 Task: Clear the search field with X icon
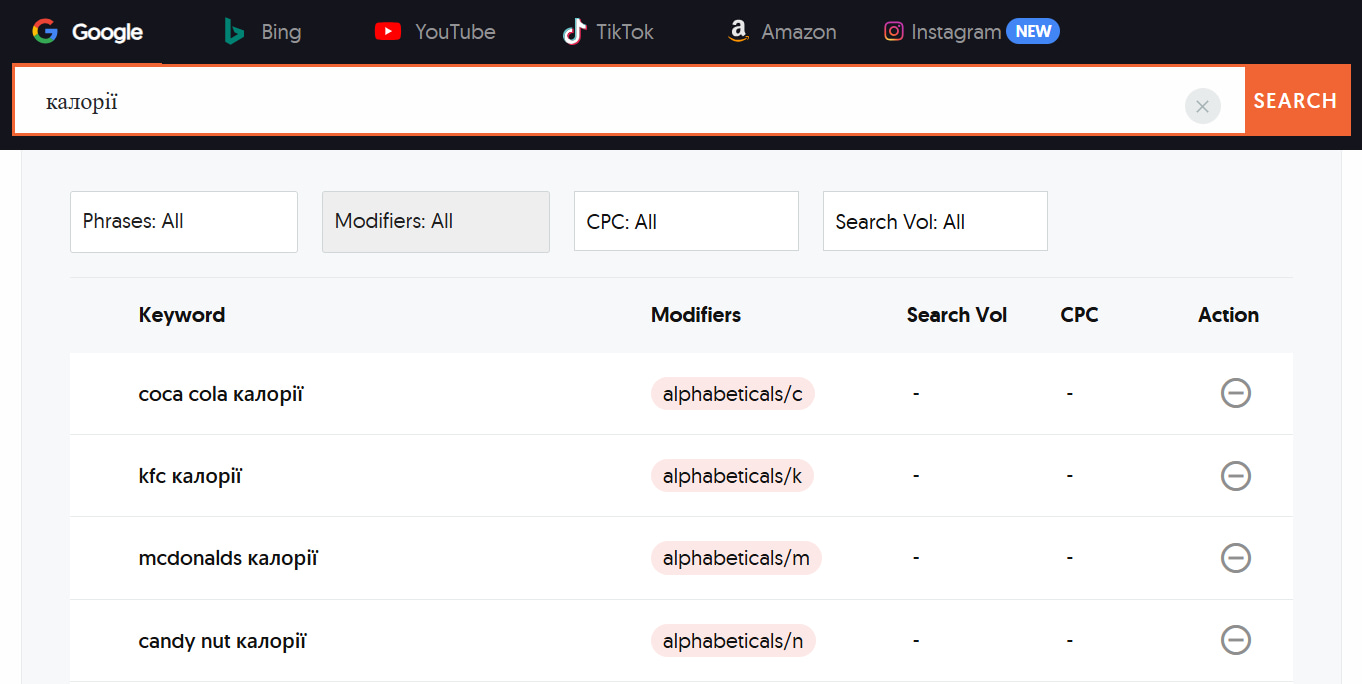1203,106
